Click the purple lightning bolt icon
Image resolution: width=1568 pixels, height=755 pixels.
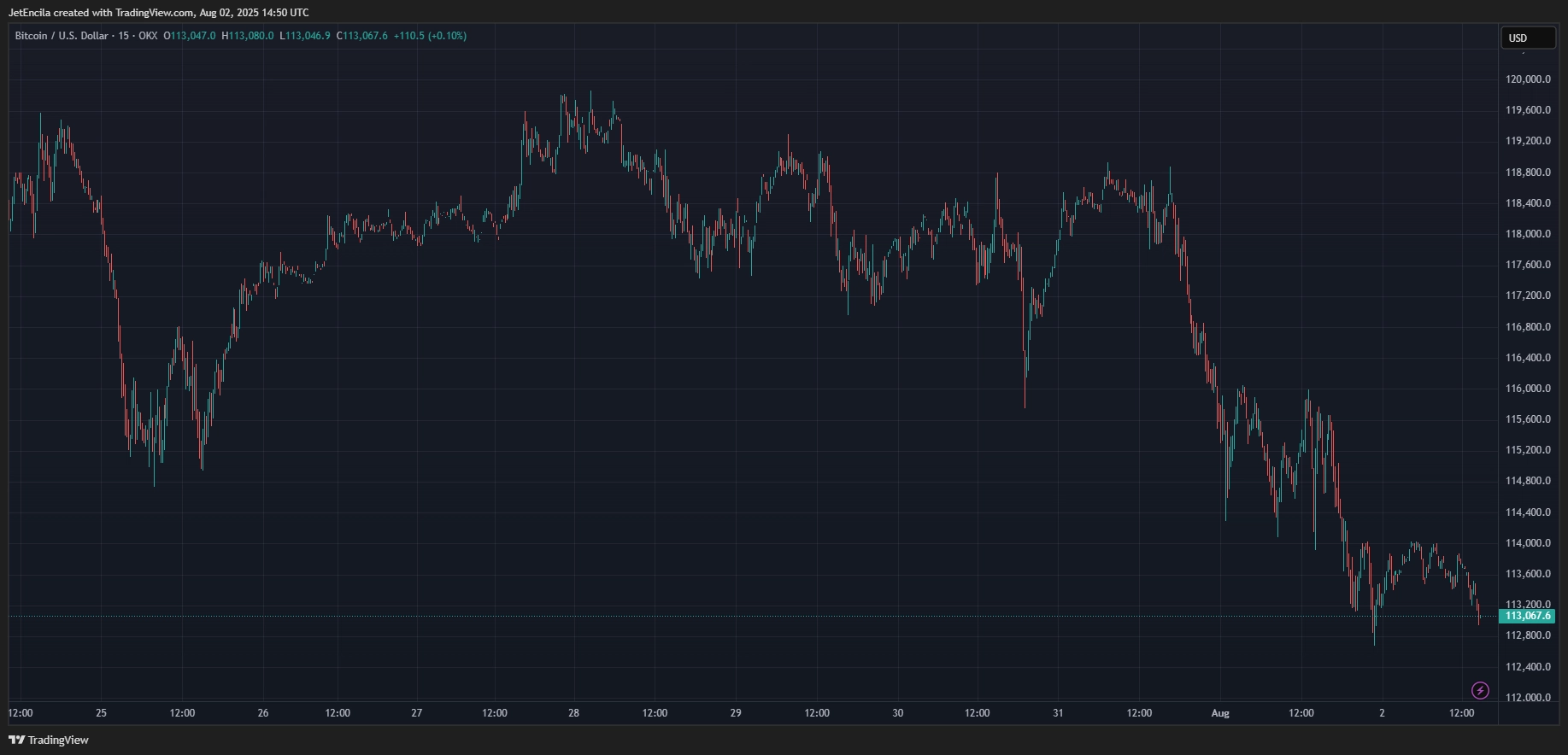click(x=1480, y=690)
